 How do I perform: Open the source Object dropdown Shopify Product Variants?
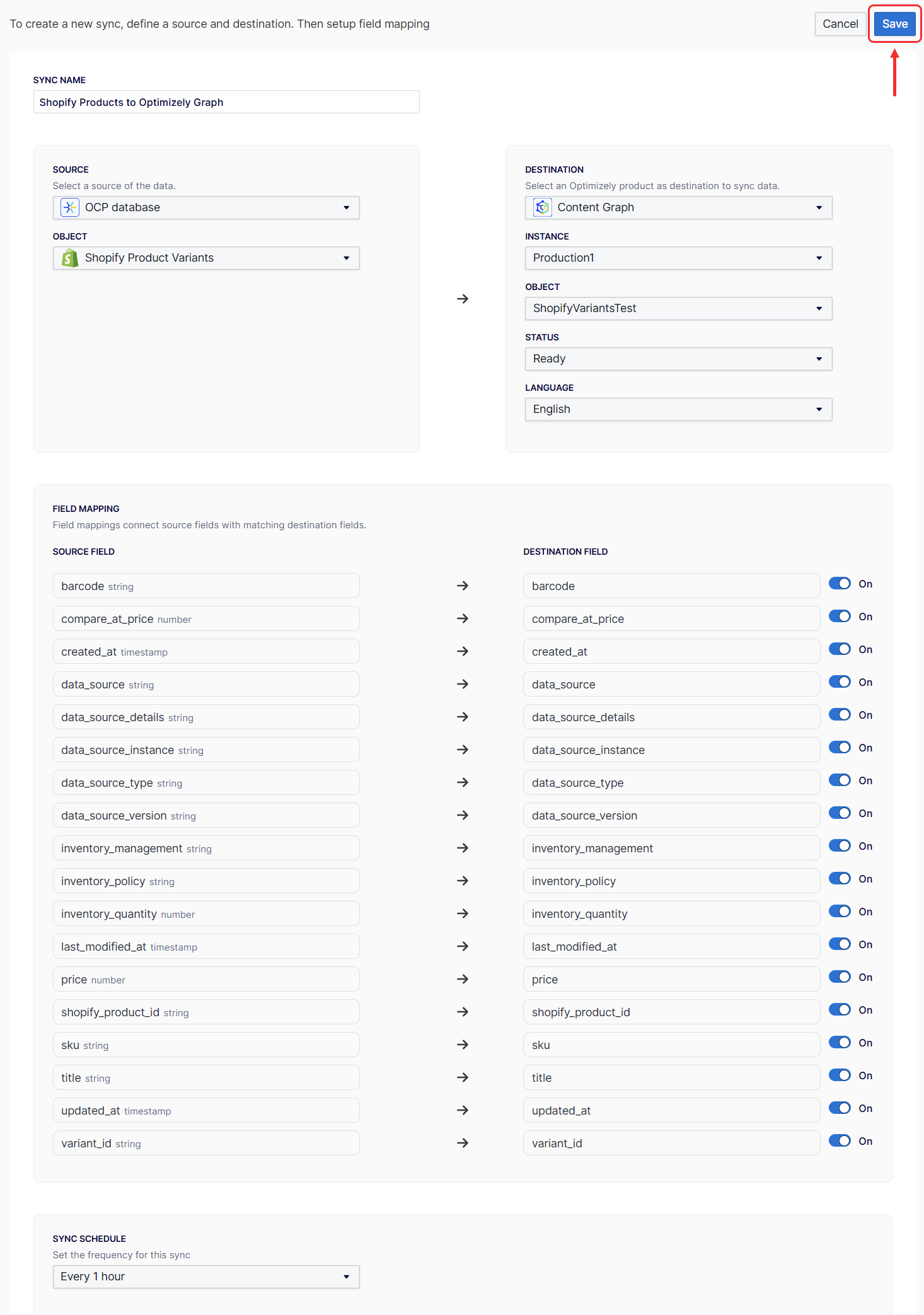coord(206,258)
